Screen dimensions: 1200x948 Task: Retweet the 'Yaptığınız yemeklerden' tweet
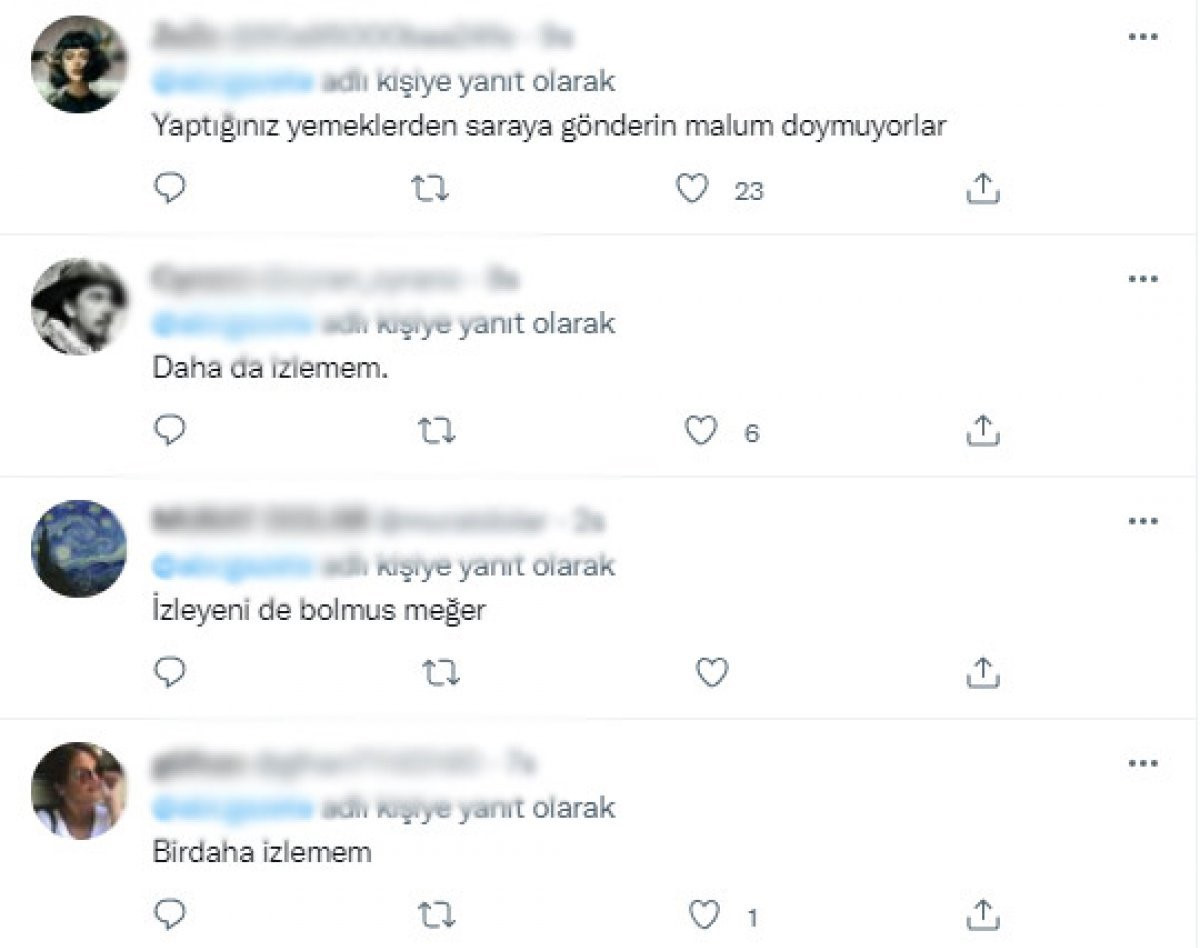[431, 188]
